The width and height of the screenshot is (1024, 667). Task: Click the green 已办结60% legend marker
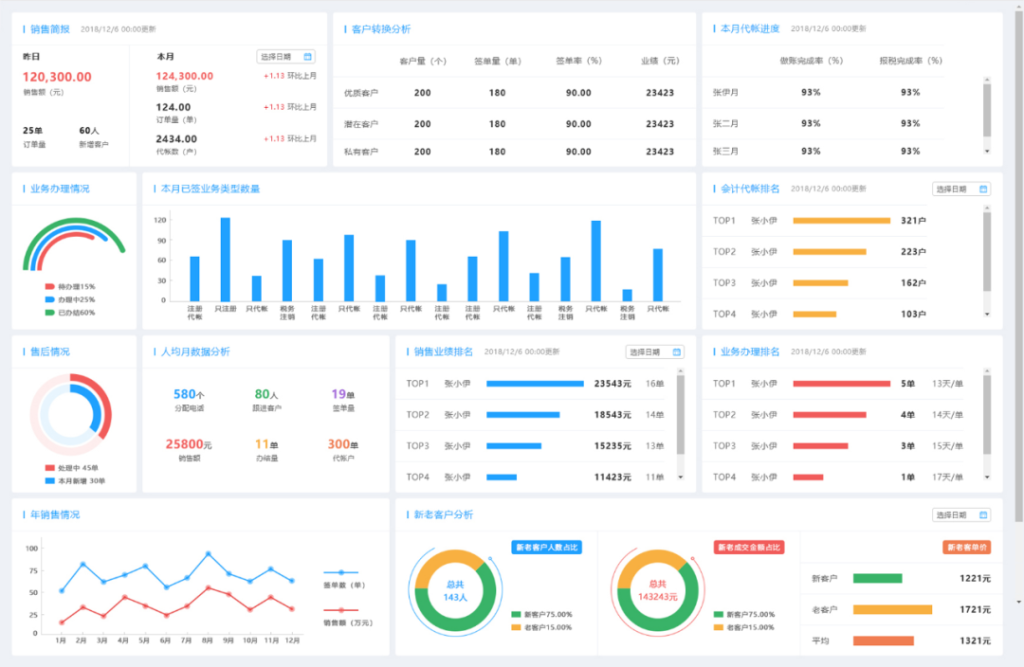tap(50, 312)
